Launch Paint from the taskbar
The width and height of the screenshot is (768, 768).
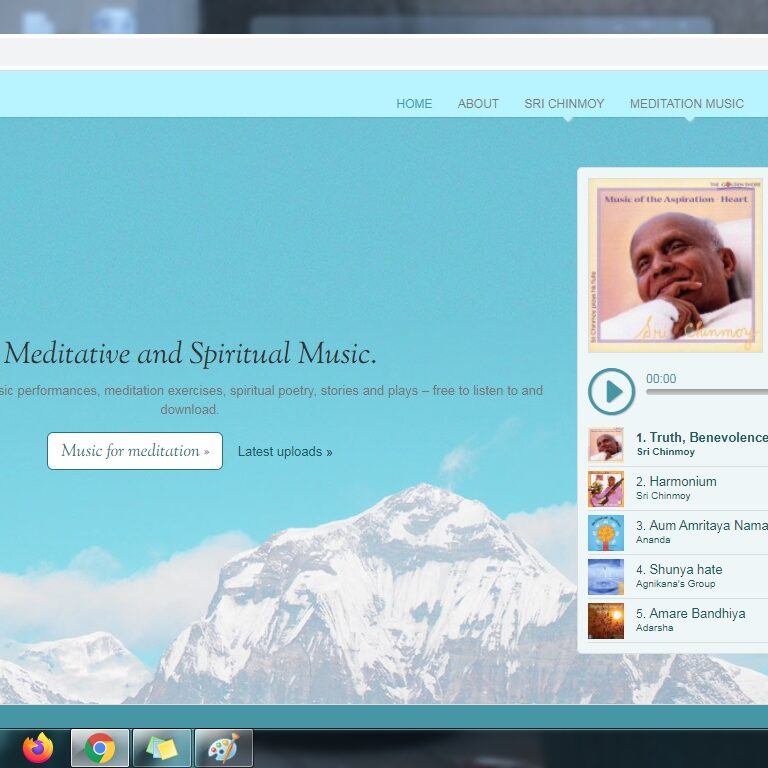[x=223, y=748]
